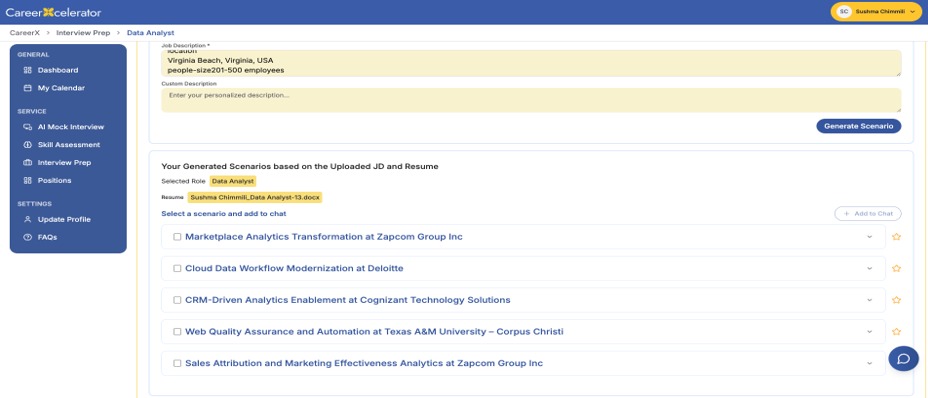928x398 pixels.
Task: Click the Generate Scenario button
Action: click(x=859, y=126)
